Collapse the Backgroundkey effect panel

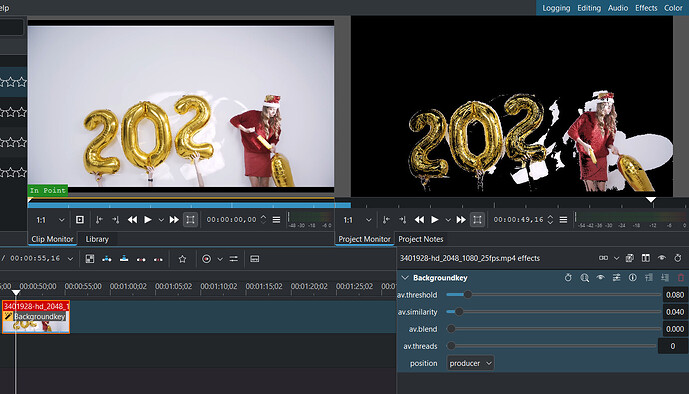[405, 278]
